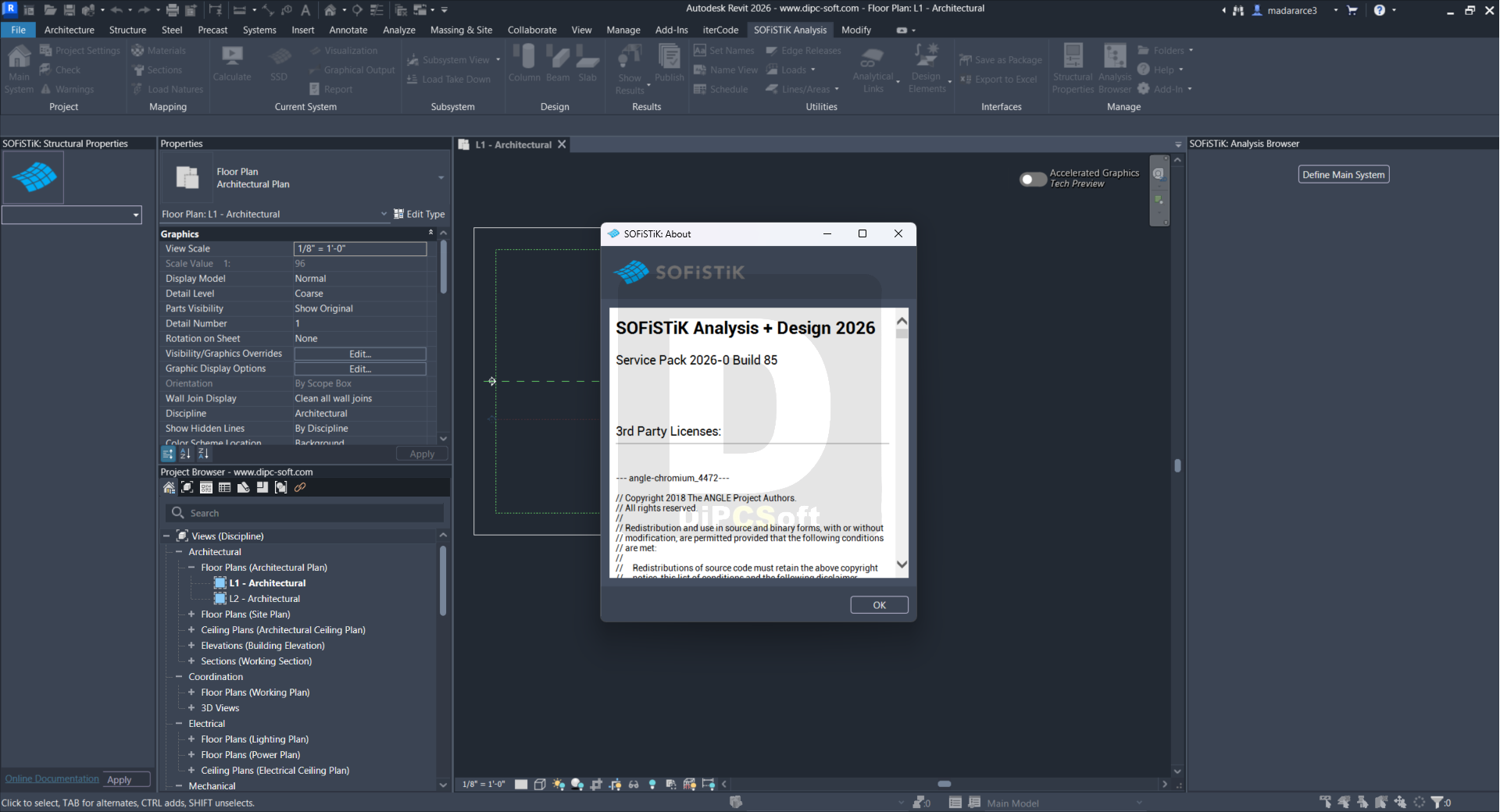Click the sun path icon in view control bar

click(559, 784)
